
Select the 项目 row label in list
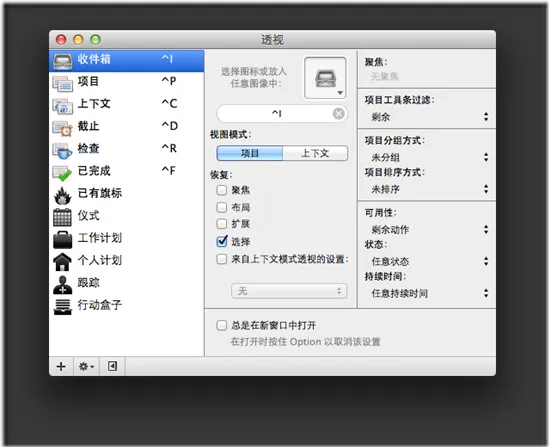(88, 82)
